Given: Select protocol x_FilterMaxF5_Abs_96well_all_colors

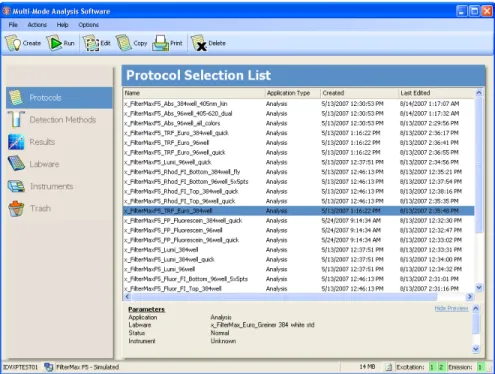Looking at the screenshot, I should 299,123.
